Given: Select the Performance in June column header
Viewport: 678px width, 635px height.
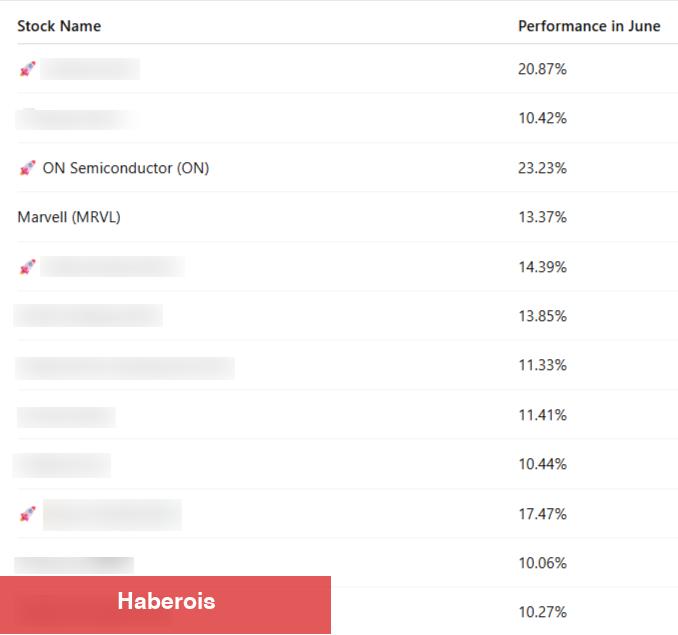Looking at the screenshot, I should coord(589,26).
